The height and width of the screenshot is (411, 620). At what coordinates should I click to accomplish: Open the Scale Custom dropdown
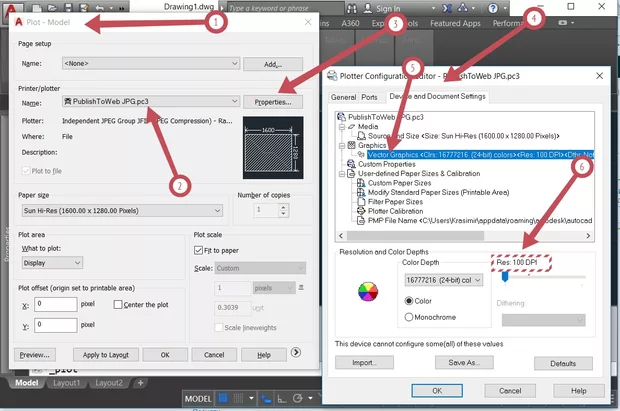click(260, 268)
